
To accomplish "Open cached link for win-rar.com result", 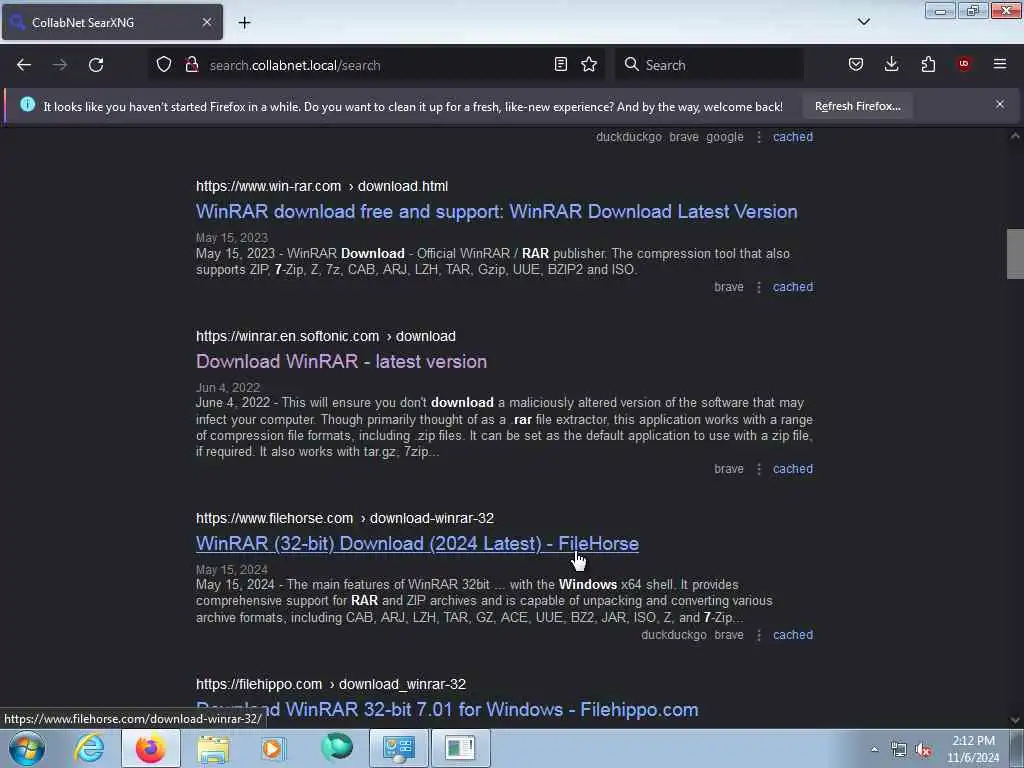I will (793, 287).
